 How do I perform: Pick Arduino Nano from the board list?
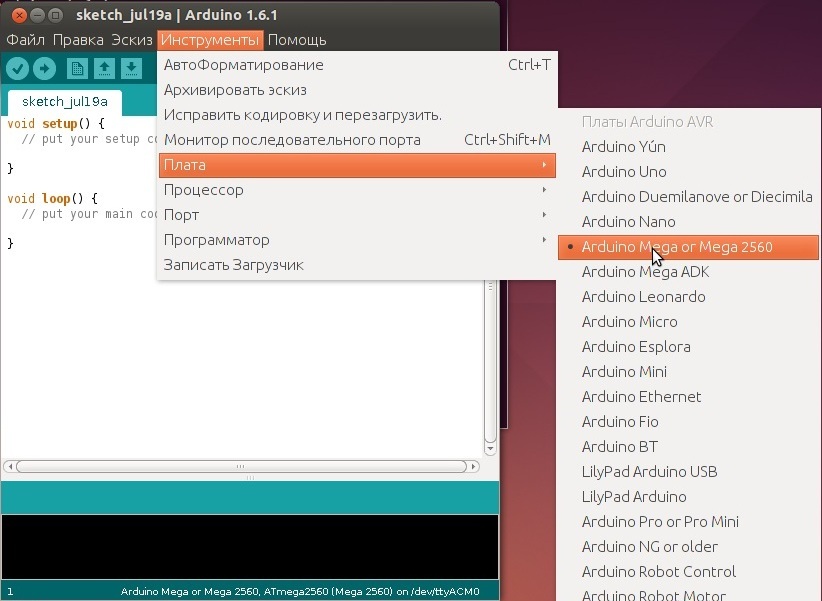coord(628,222)
